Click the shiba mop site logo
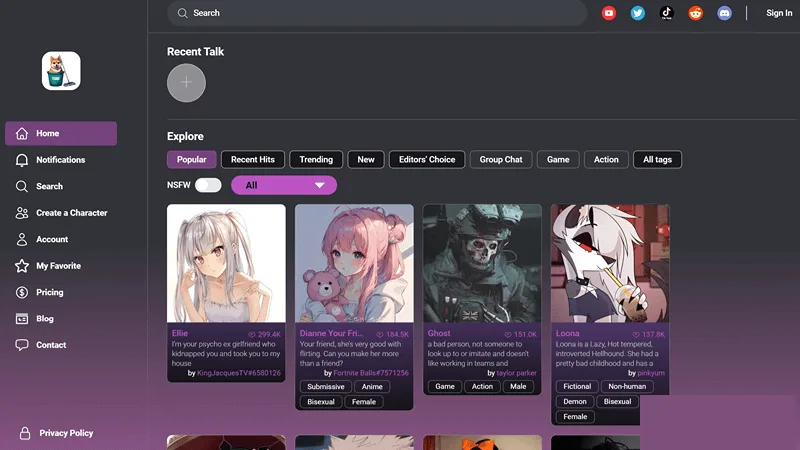 click(61, 71)
